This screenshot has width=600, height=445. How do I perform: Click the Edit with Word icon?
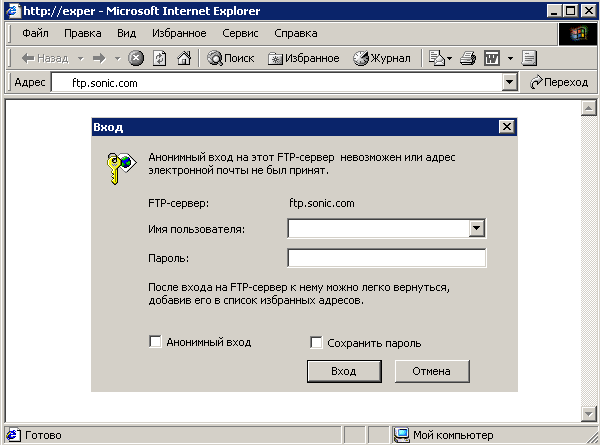(492, 58)
